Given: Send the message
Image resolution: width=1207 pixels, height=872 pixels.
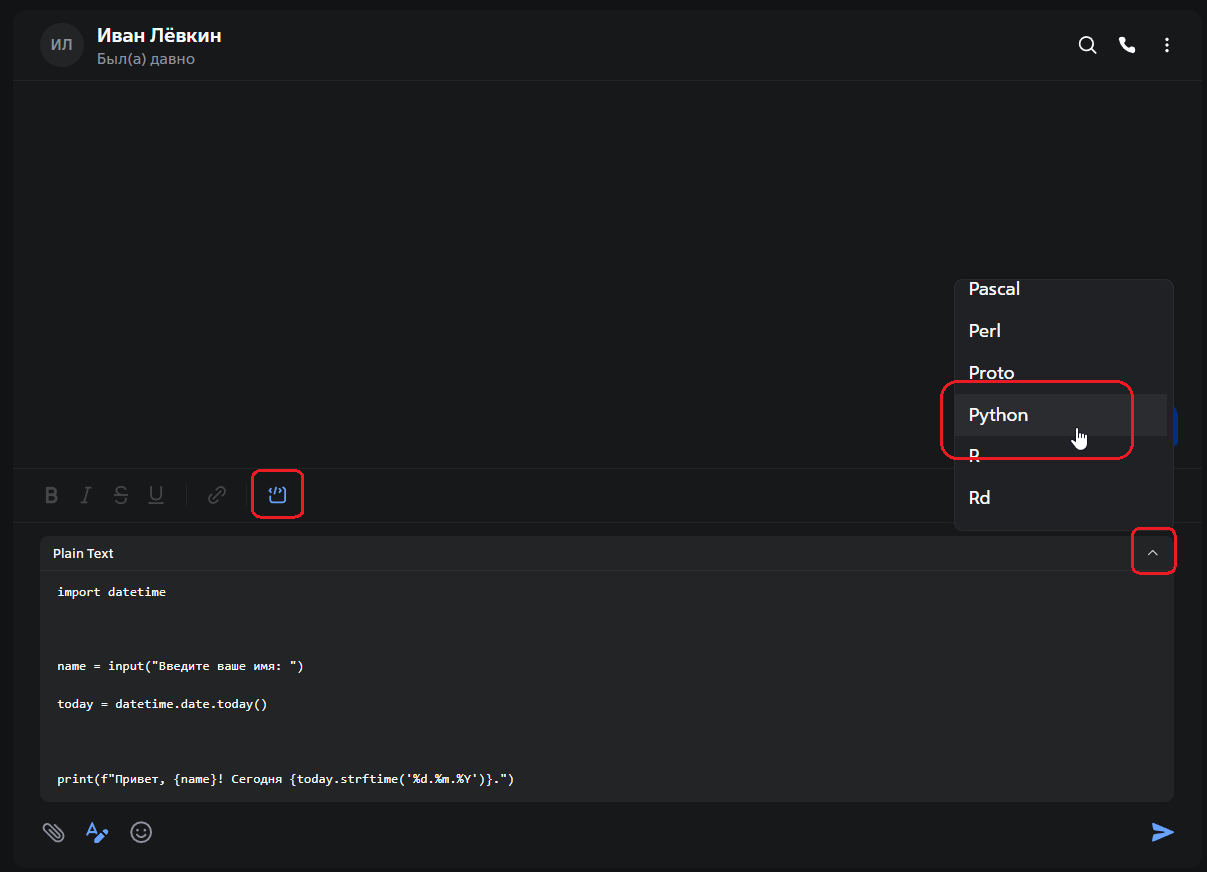Looking at the screenshot, I should point(1163,832).
